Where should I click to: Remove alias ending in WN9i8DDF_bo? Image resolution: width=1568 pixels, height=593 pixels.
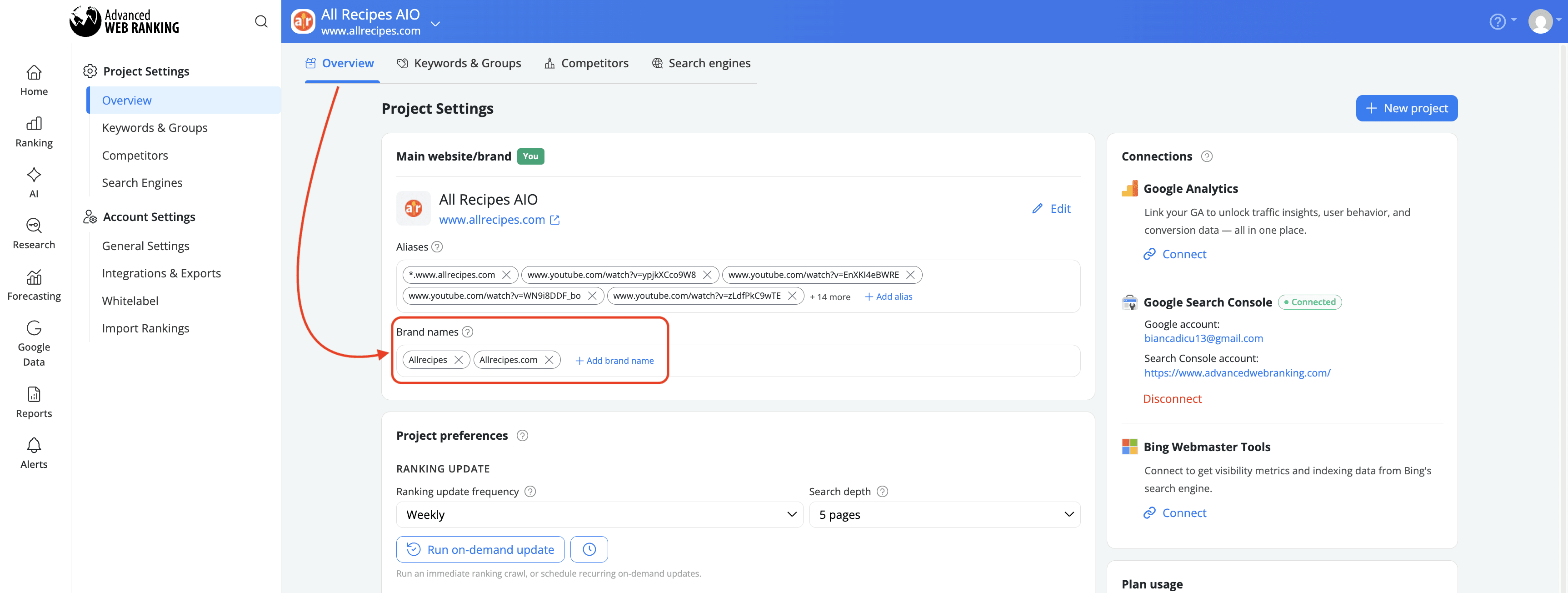coord(592,296)
